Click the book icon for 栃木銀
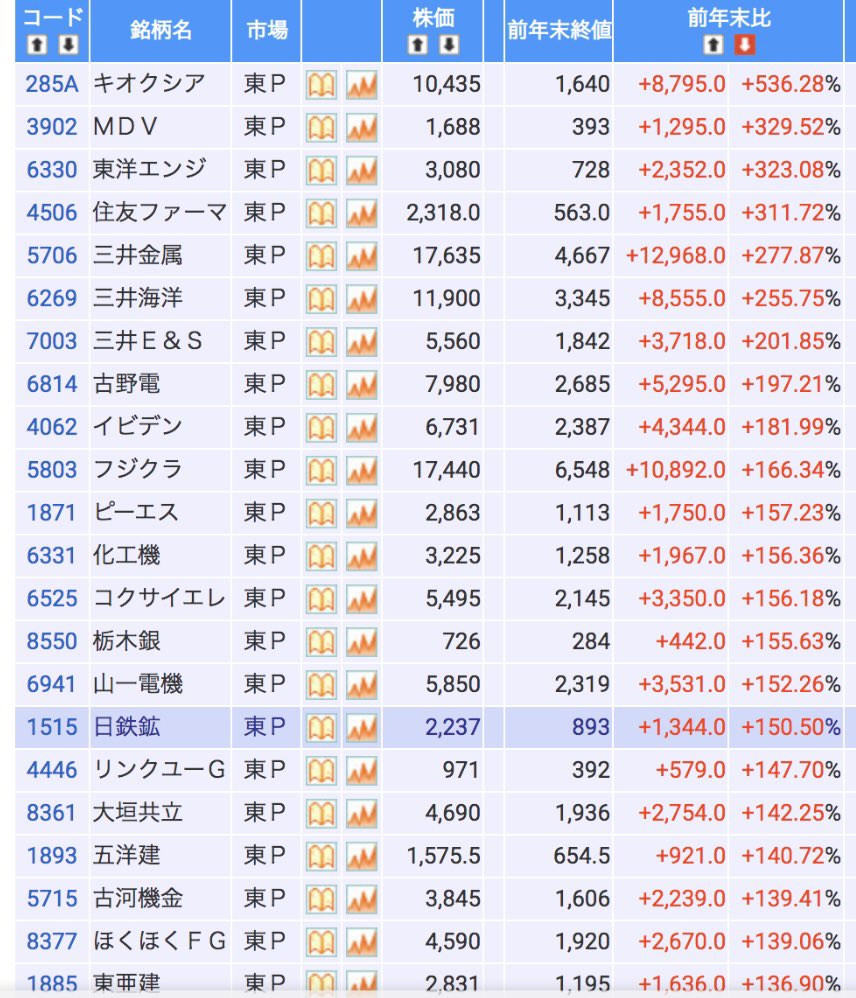Image resolution: width=856 pixels, height=998 pixels. coord(320,641)
